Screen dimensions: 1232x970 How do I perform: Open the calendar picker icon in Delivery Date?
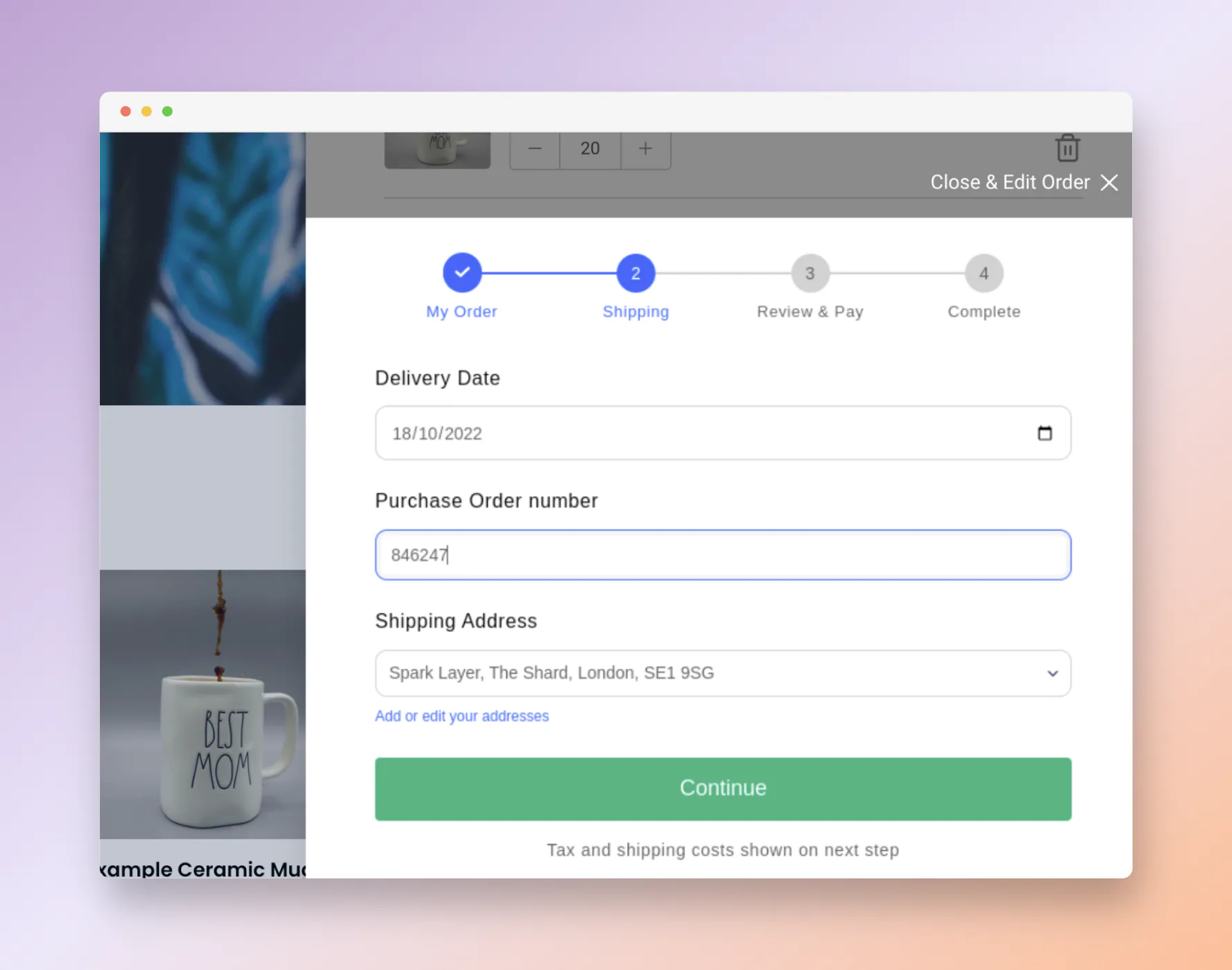pos(1045,433)
